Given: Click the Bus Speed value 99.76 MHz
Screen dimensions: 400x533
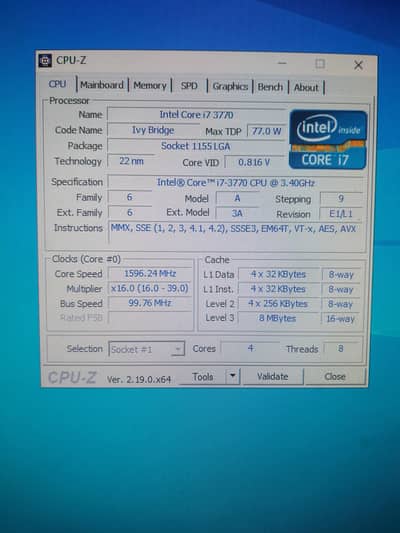Looking at the screenshot, I should click(x=150, y=303).
